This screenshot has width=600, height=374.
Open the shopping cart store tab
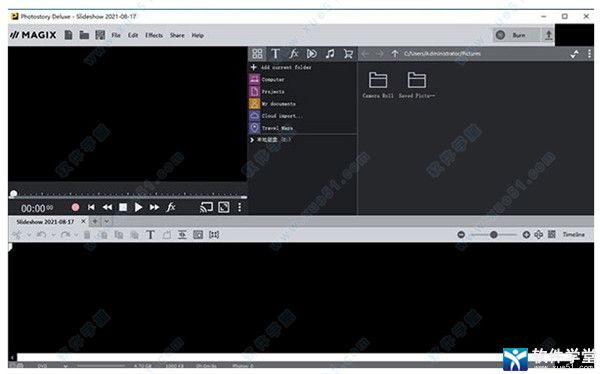348,54
